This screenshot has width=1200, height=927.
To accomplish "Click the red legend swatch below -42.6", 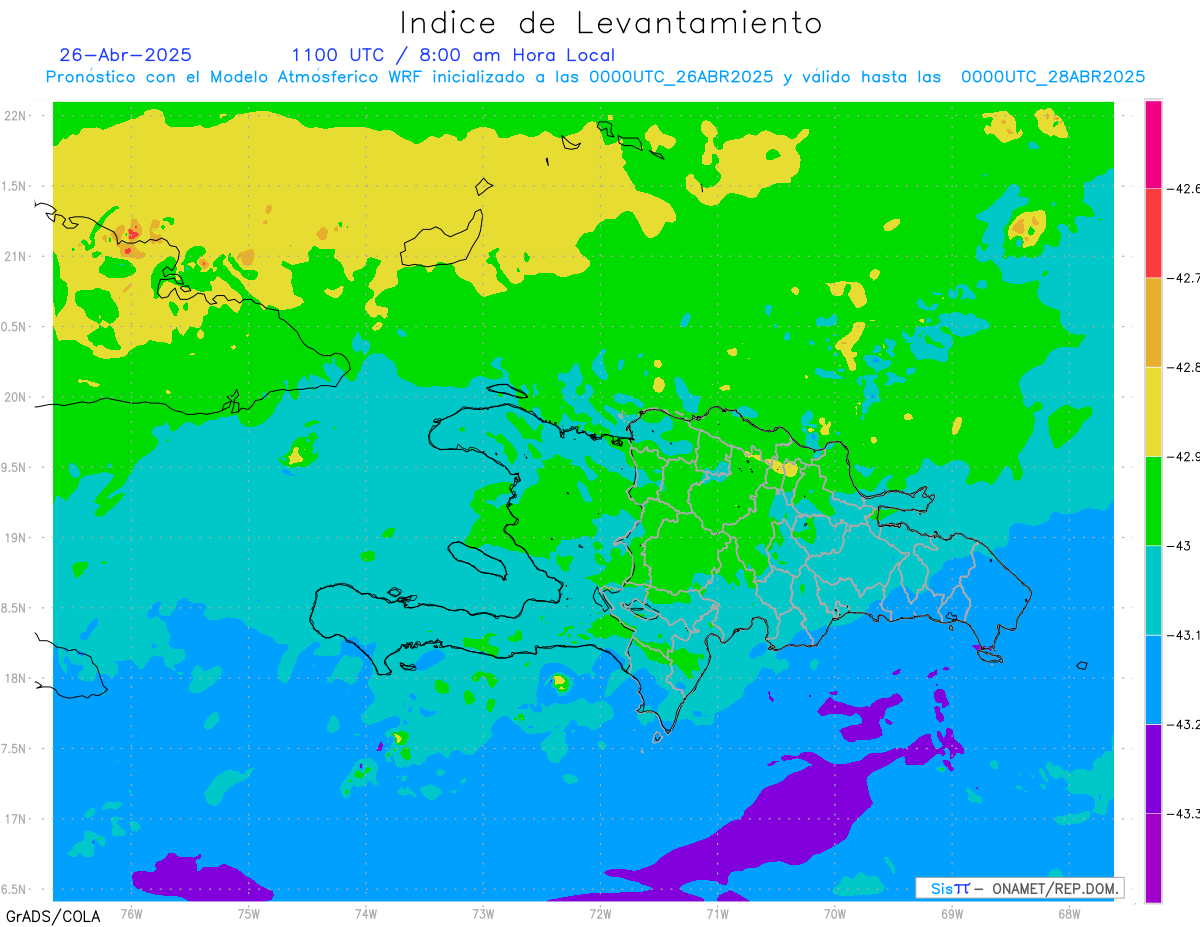I will (x=1153, y=233).
